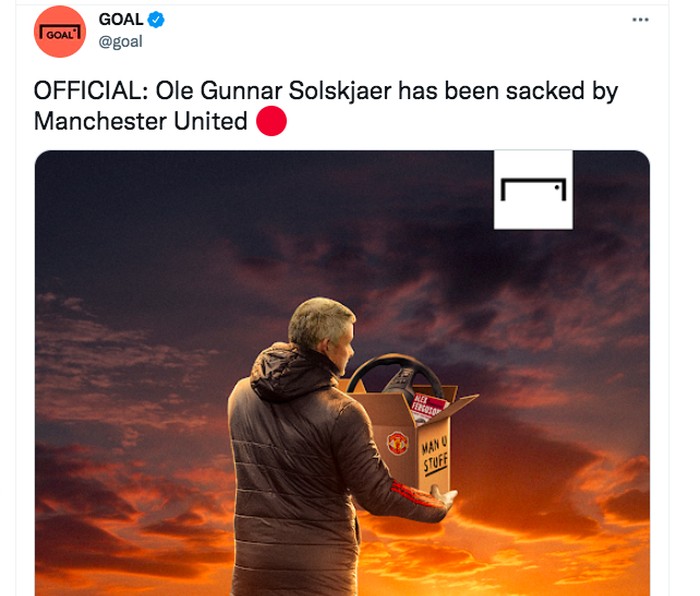This screenshot has height=596, width=700.
Task: Select the tweet text starting with OFFICIAL
Action: pos(326,106)
